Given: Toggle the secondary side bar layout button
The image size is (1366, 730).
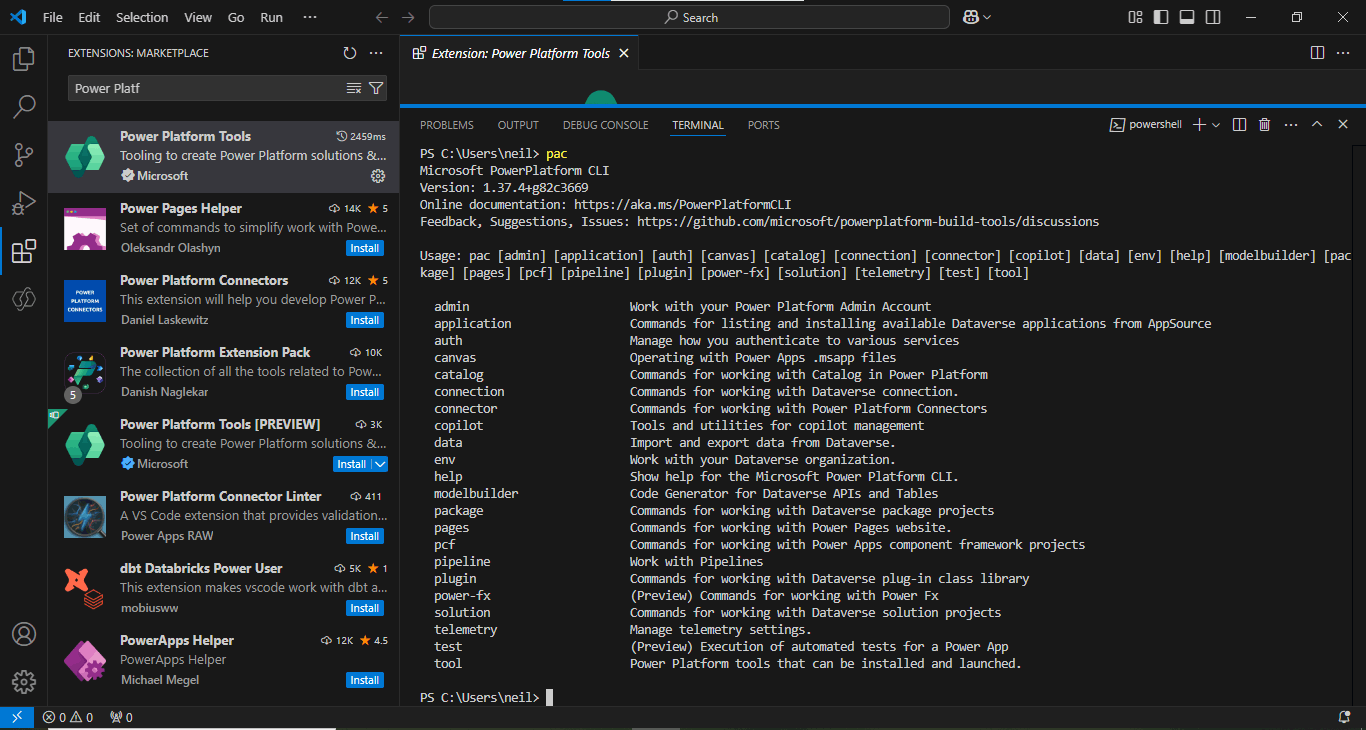Looking at the screenshot, I should [1213, 17].
